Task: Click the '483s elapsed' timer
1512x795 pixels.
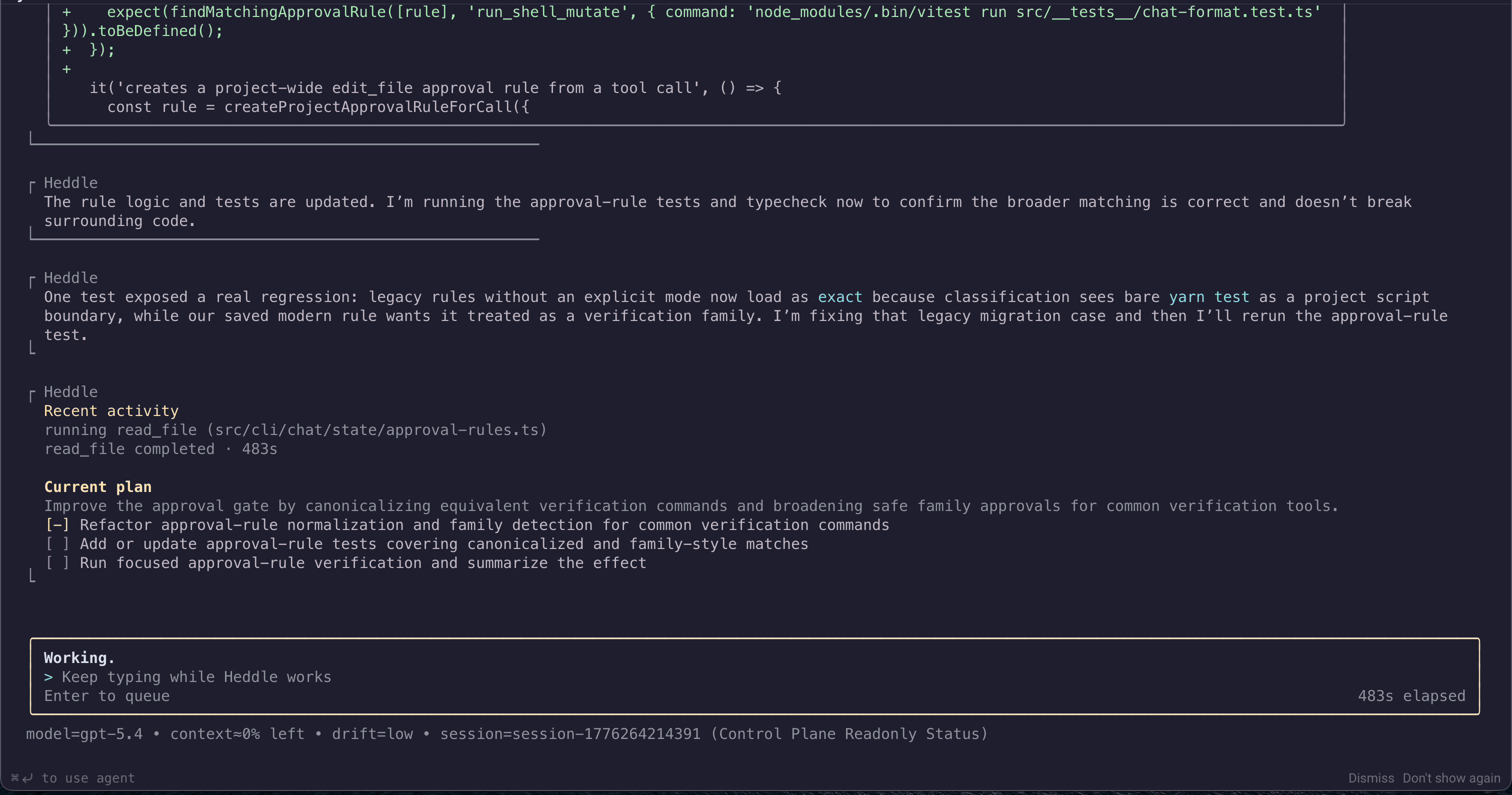Action: pyautogui.click(x=1411, y=696)
